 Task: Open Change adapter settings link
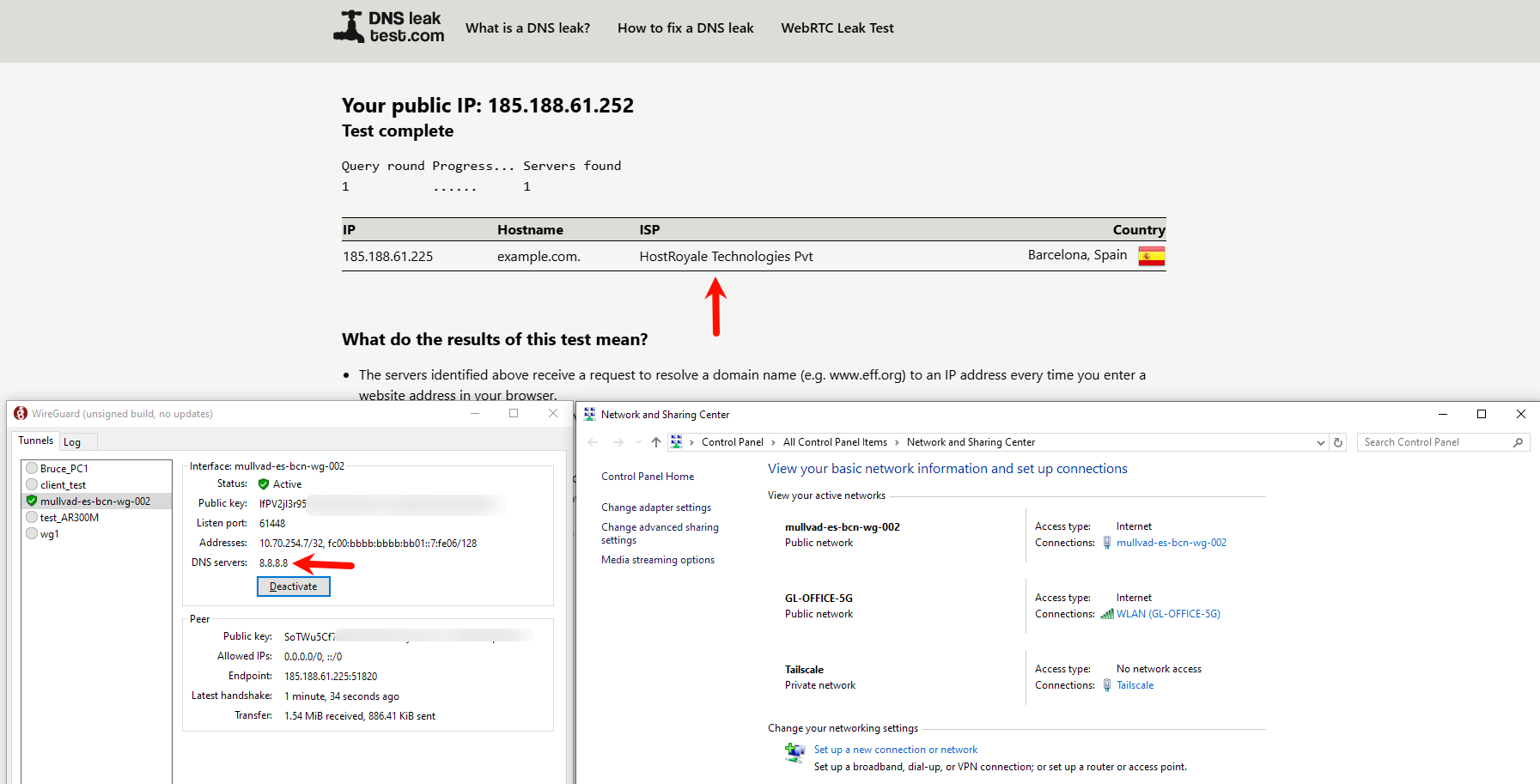click(656, 507)
